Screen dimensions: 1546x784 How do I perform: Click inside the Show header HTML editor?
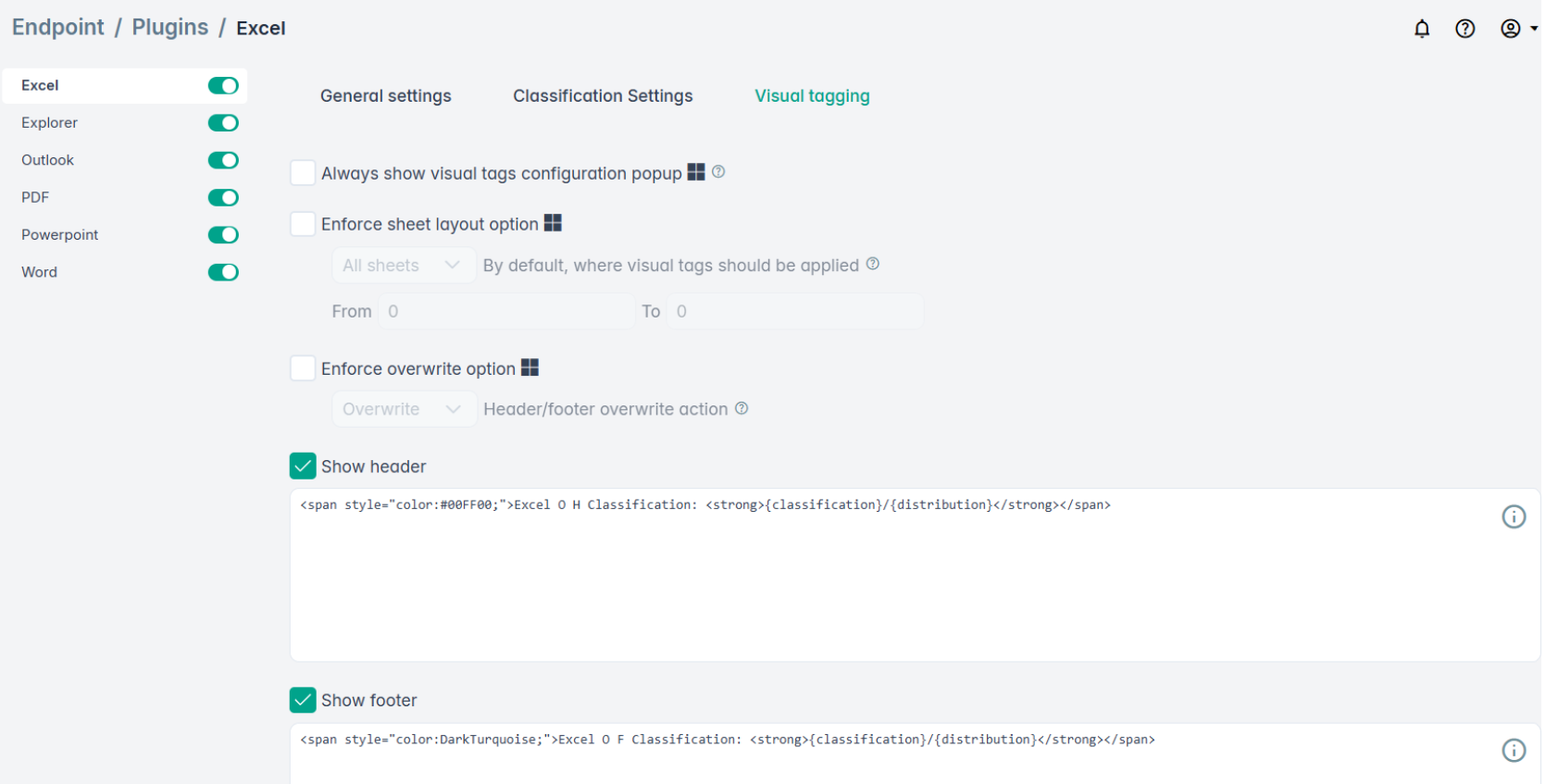915,575
